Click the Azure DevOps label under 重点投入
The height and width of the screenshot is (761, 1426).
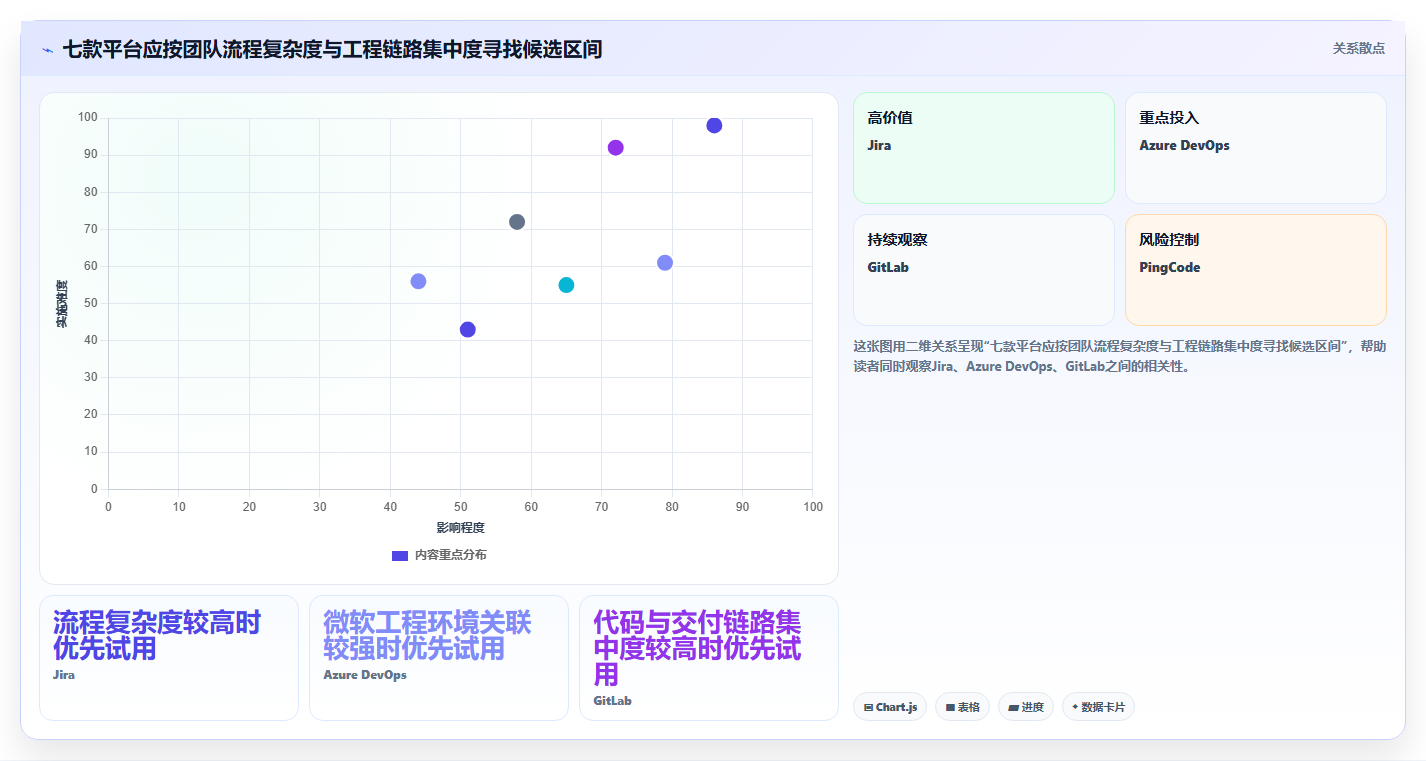pyautogui.click(x=1184, y=146)
